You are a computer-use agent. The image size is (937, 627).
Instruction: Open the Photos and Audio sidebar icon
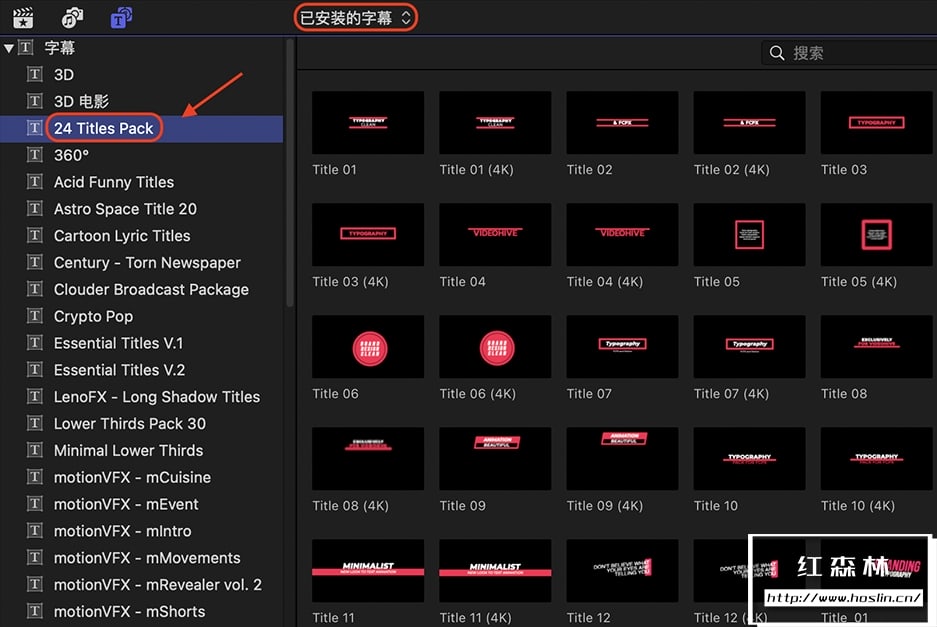tap(72, 17)
